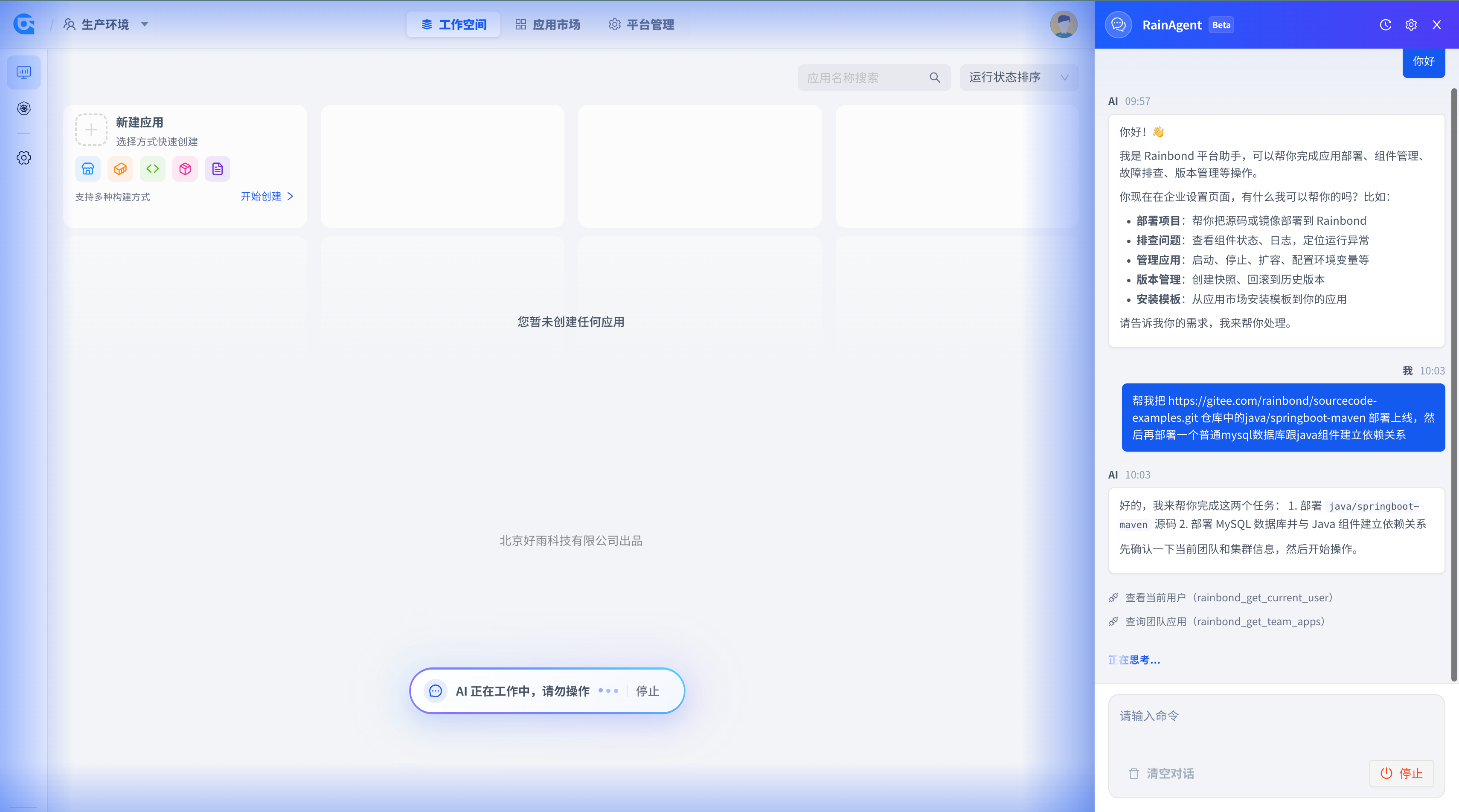Screen dimensions: 1459x812
Task: Select the monitor dashboard sidebar icon
Action: point(24,72)
